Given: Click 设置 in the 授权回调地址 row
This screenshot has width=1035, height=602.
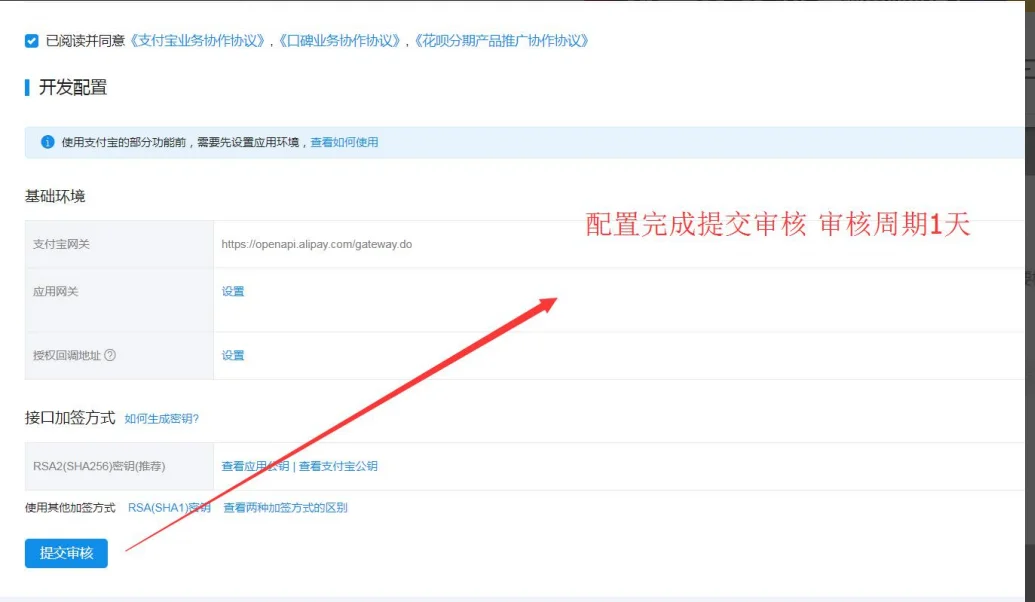Looking at the screenshot, I should 233,355.
